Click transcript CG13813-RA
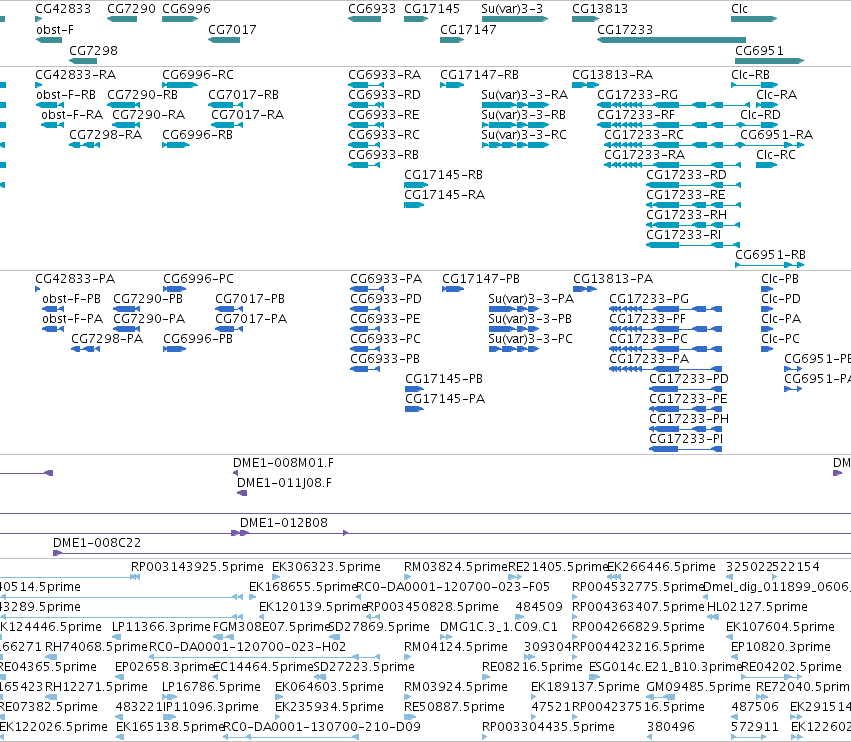This screenshot has height=742, width=851. coord(612,74)
